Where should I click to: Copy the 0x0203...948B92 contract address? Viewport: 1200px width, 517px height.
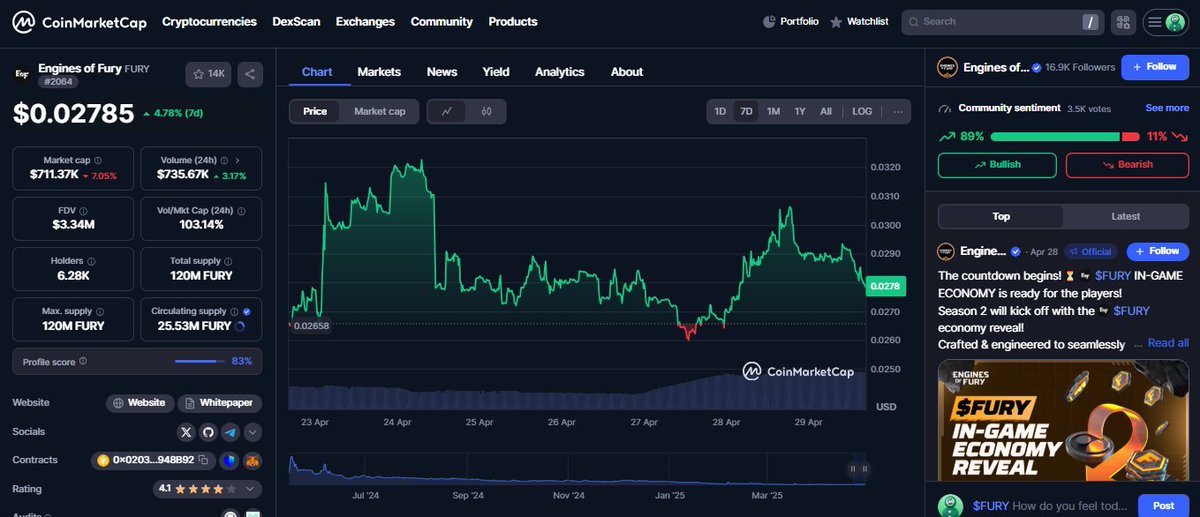pos(203,460)
